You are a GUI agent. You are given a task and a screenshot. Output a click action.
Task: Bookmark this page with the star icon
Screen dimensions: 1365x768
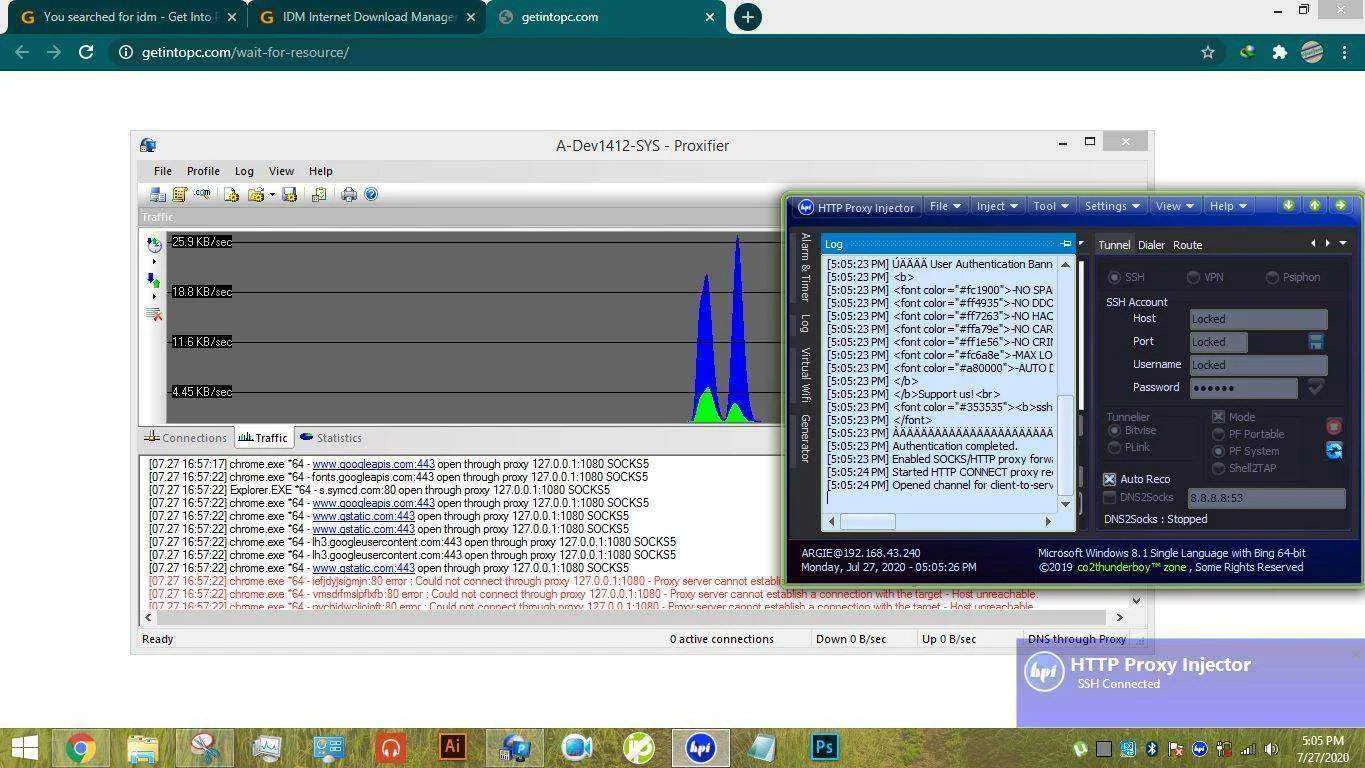pyautogui.click(x=1208, y=52)
